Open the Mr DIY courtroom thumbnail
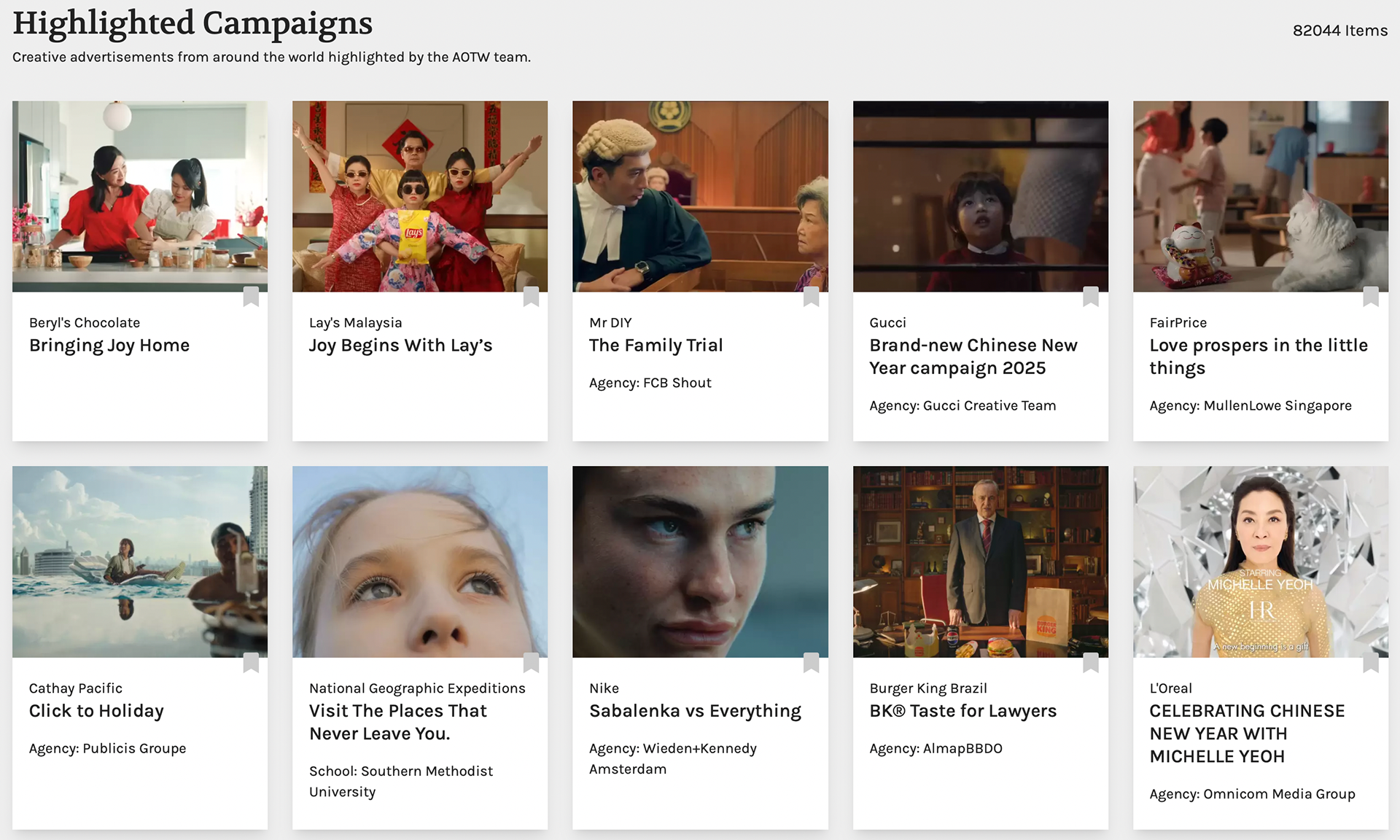This screenshot has width=1400, height=840. coord(700,196)
